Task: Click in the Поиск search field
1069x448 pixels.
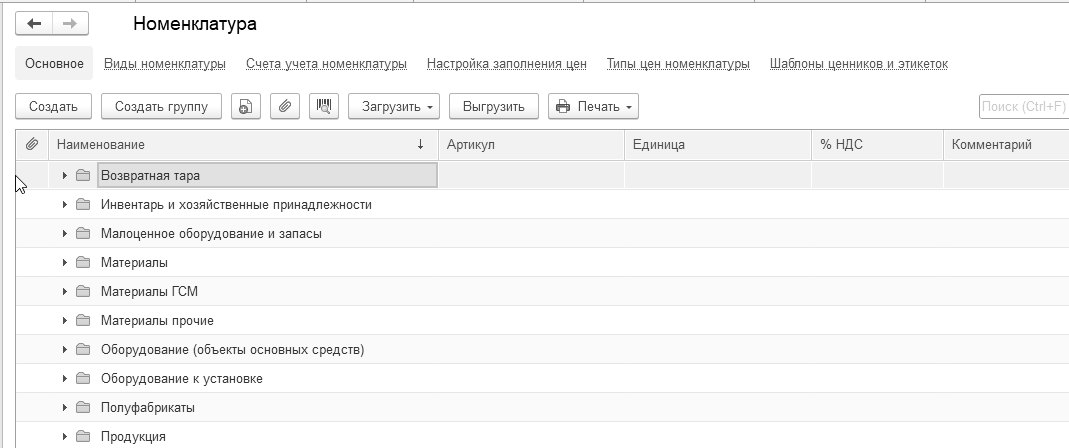Action: point(1022,106)
